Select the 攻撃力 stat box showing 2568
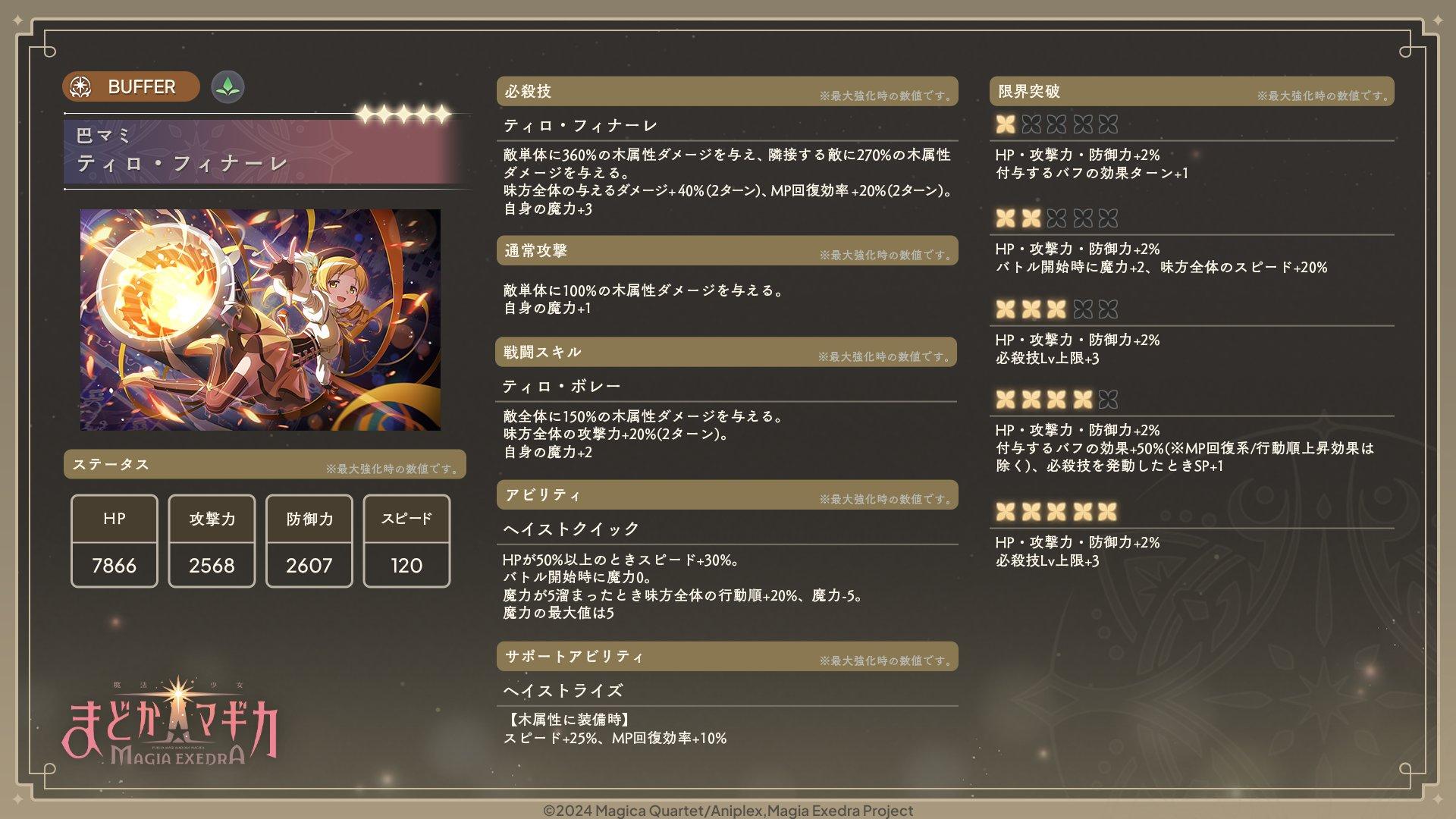This screenshot has height=819, width=1456. pyautogui.click(x=212, y=541)
